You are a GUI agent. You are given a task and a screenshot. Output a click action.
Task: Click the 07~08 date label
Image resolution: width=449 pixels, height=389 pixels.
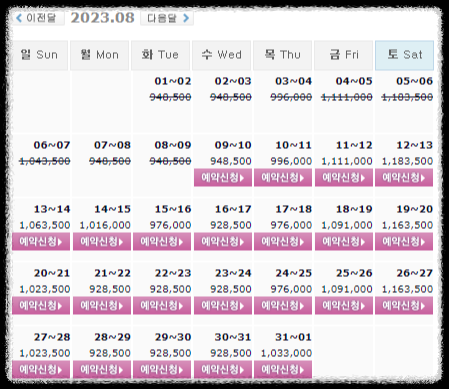click(112, 145)
